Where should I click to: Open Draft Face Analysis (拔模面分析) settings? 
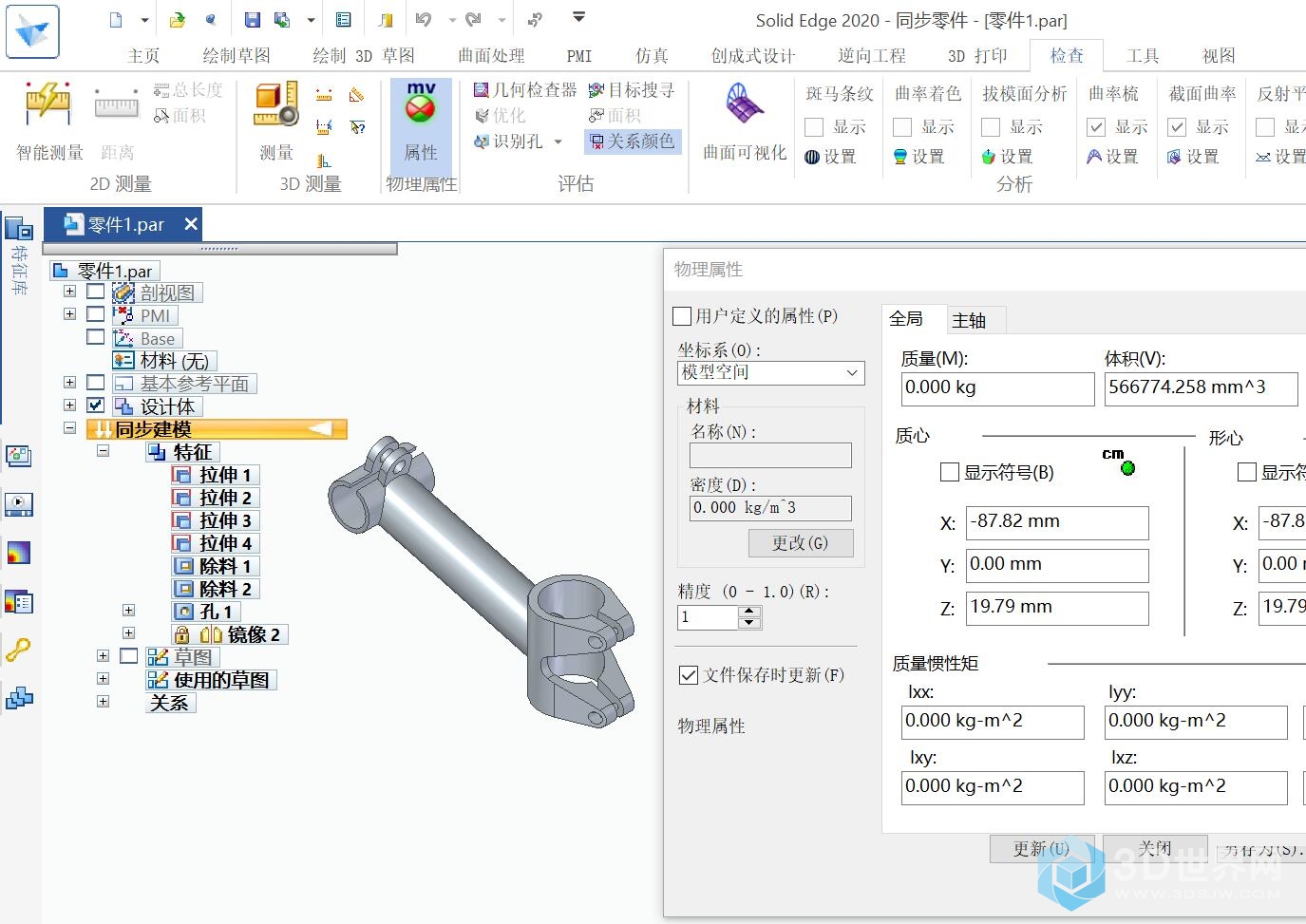pyautogui.click(x=1007, y=157)
